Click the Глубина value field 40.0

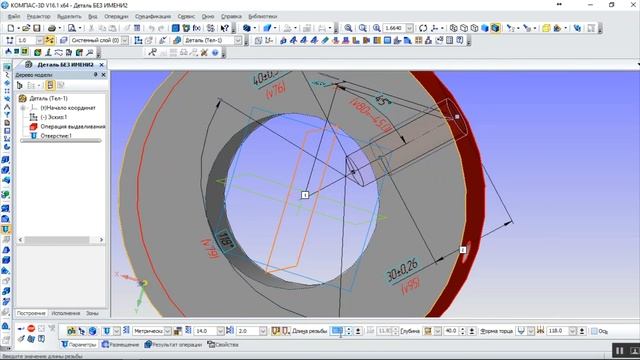click(451, 331)
